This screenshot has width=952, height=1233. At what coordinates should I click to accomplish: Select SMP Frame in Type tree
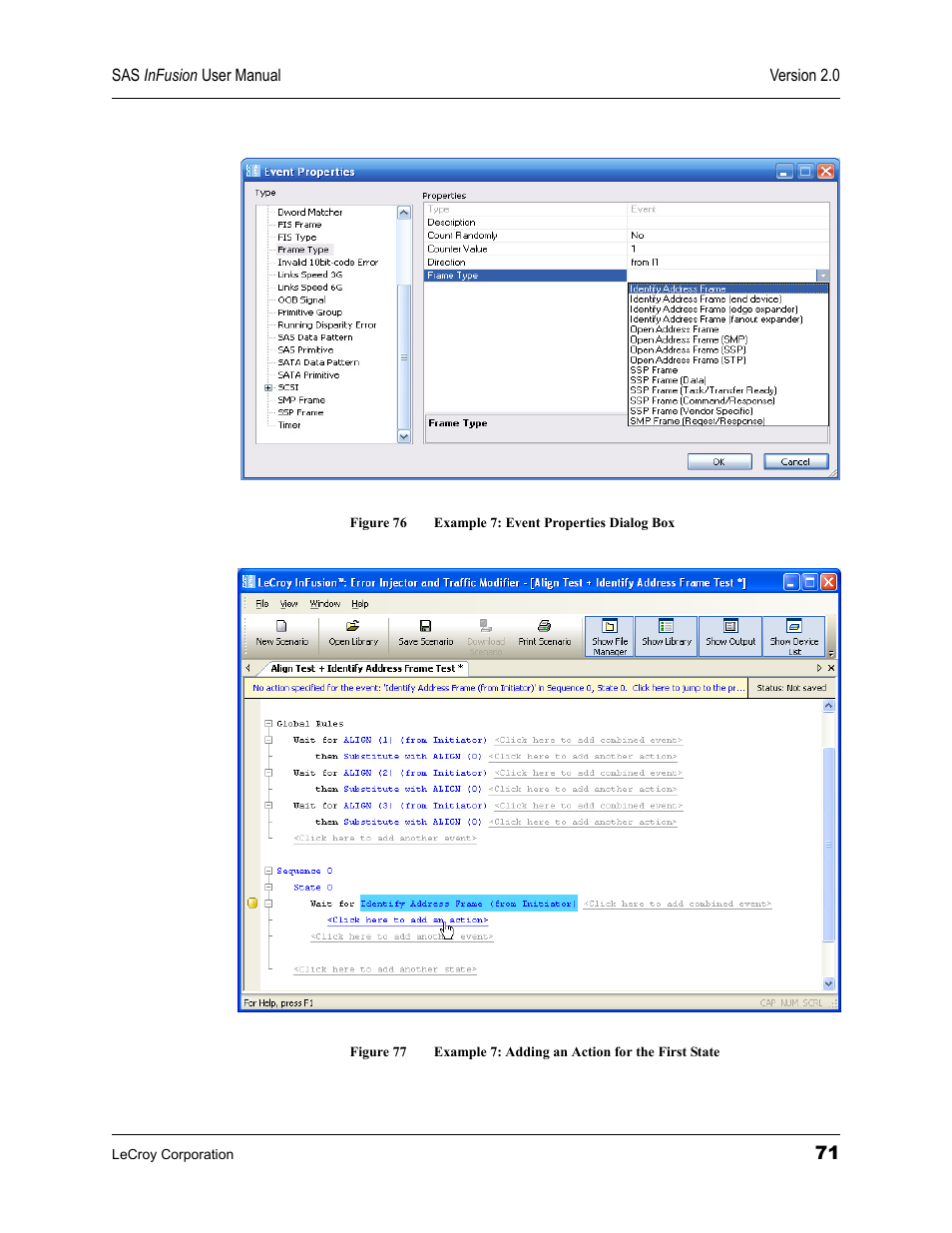point(301,399)
